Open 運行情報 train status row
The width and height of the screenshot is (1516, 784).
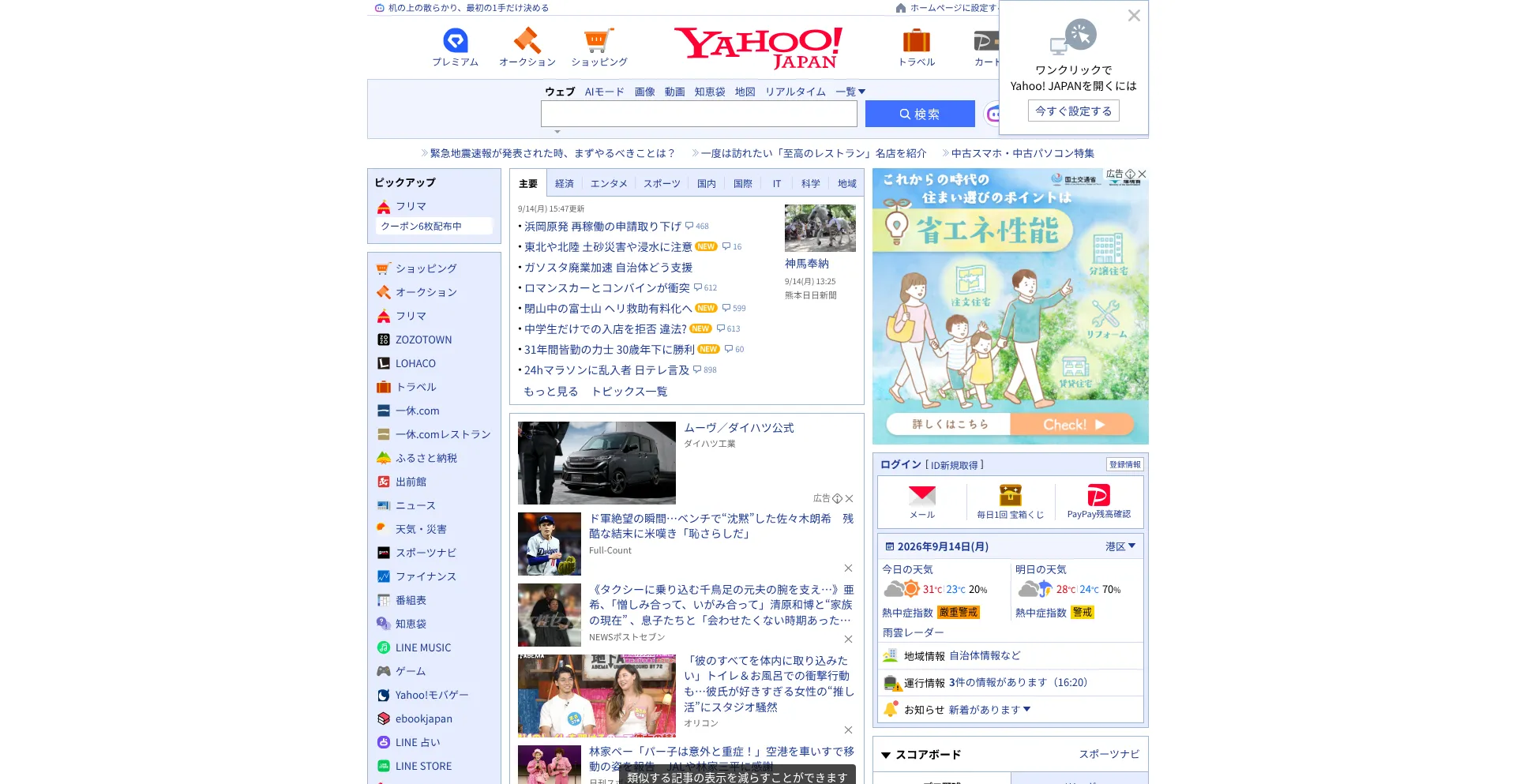pos(1011,683)
